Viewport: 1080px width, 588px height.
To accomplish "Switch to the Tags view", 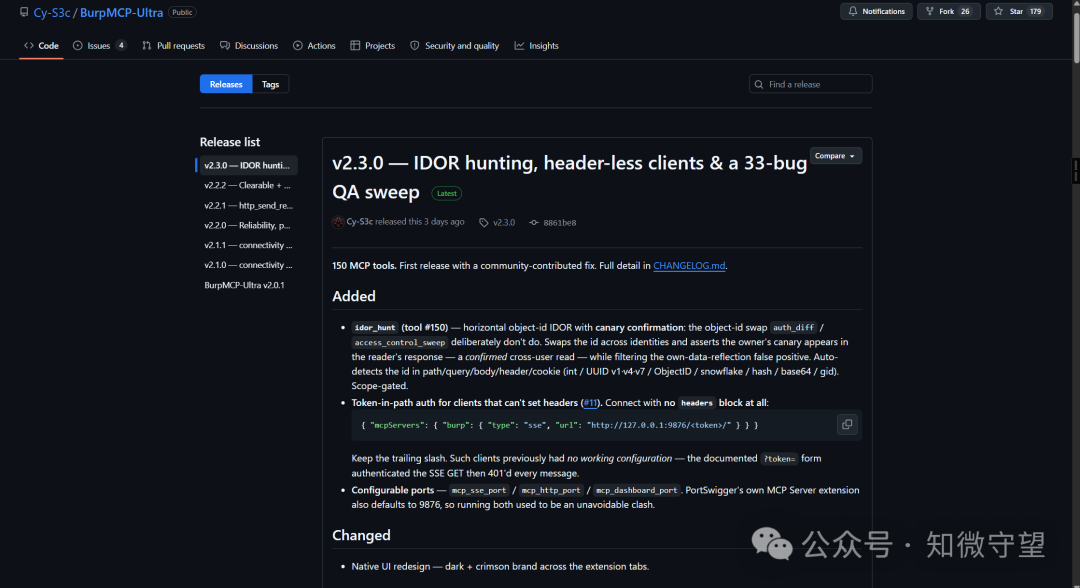I will tap(271, 84).
